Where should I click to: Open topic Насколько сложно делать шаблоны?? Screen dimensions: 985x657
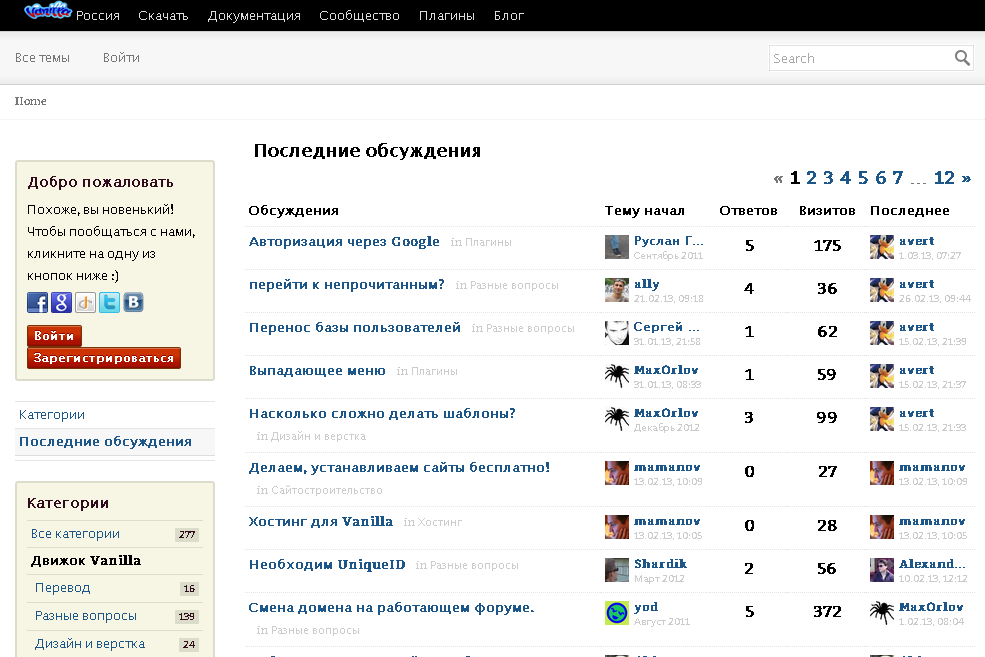coord(382,413)
